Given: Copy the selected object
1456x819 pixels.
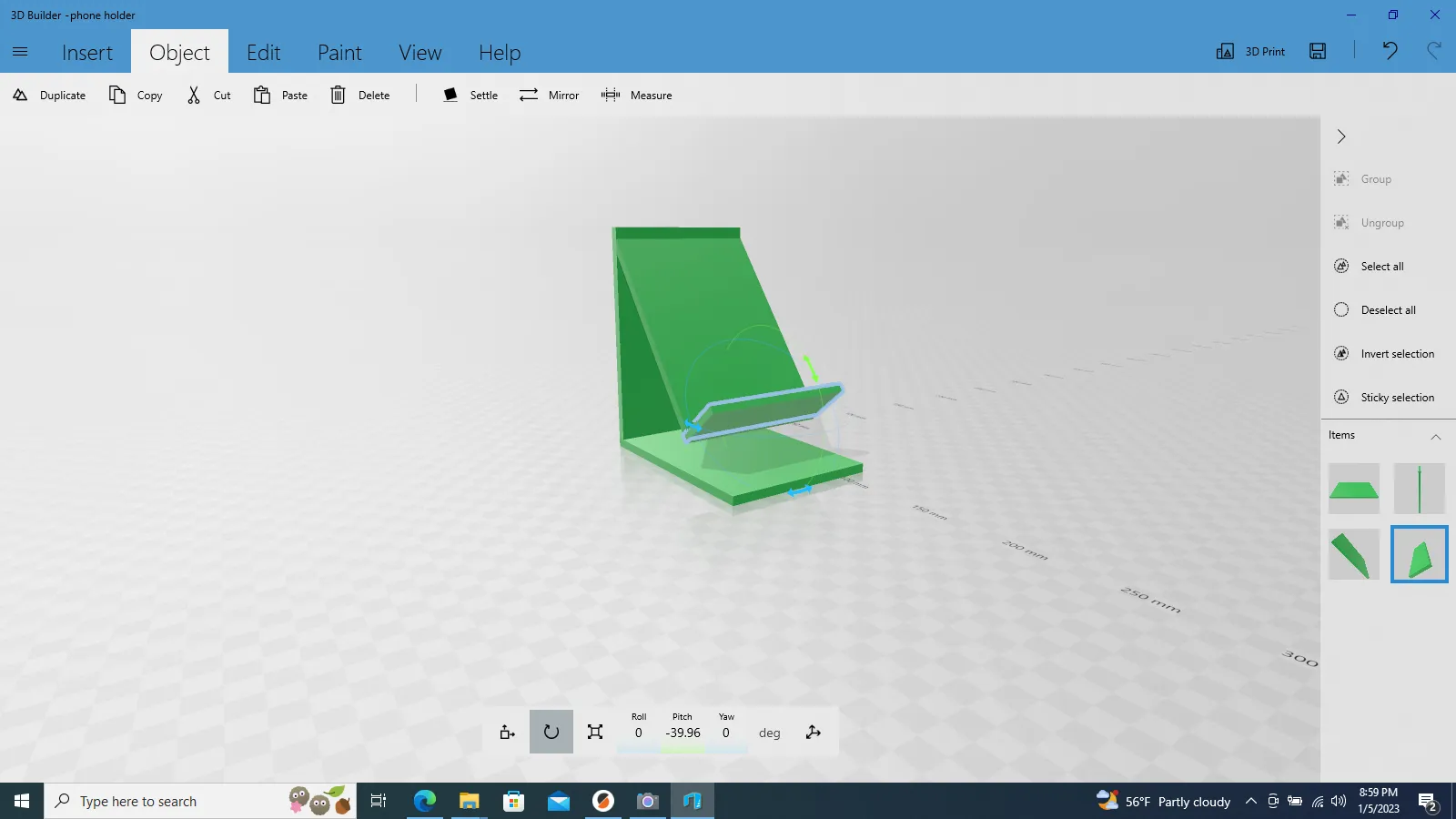Looking at the screenshot, I should point(136,95).
